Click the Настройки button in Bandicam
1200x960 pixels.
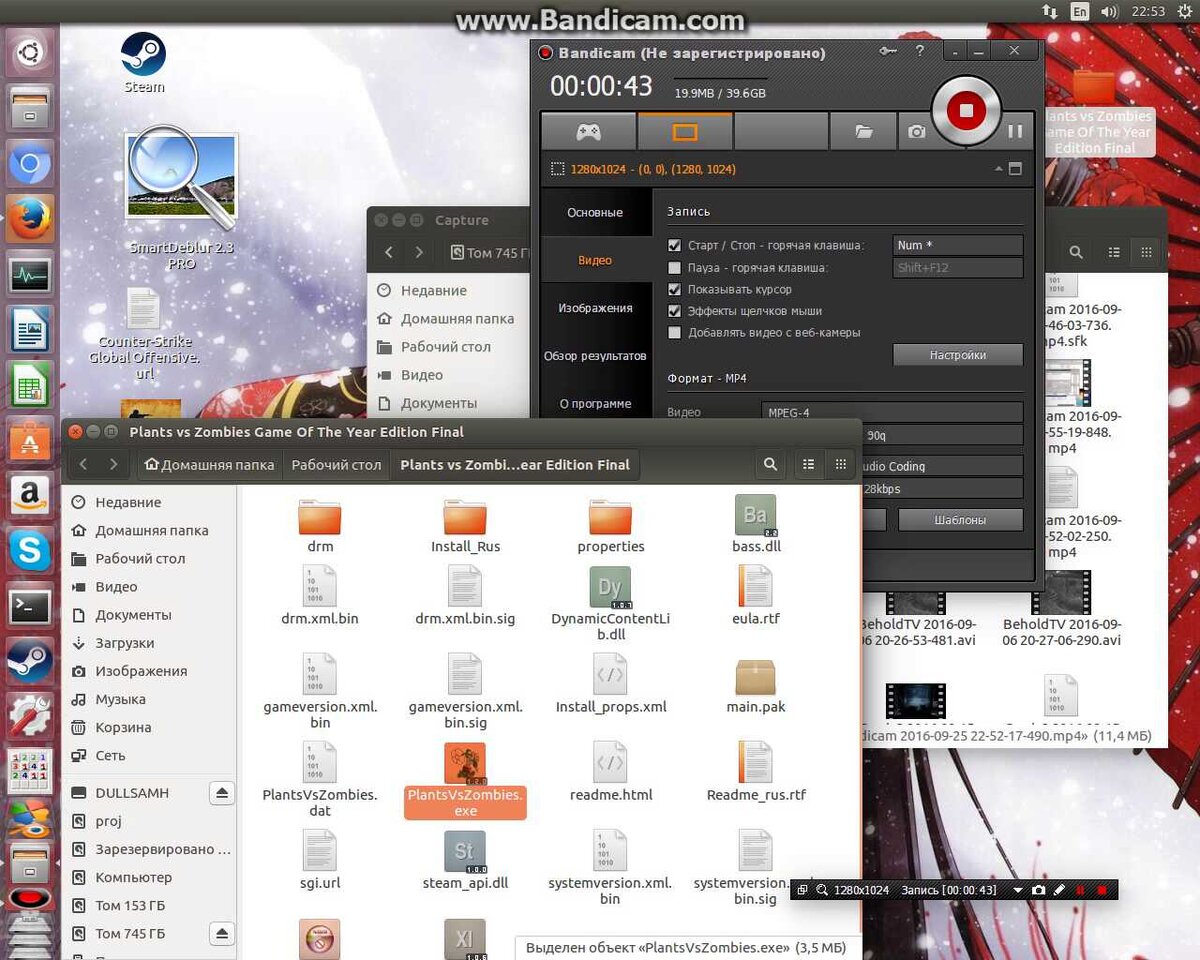click(957, 355)
